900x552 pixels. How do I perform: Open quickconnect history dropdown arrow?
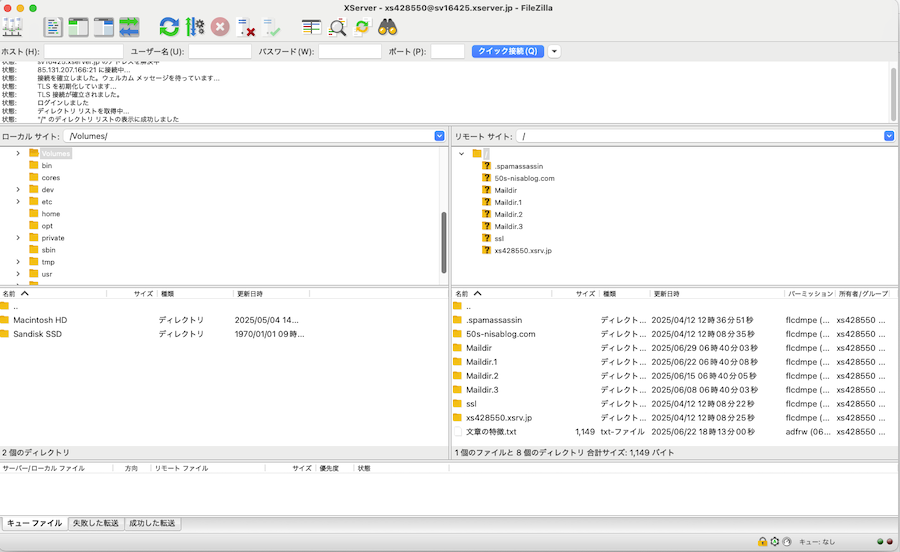click(x=554, y=52)
